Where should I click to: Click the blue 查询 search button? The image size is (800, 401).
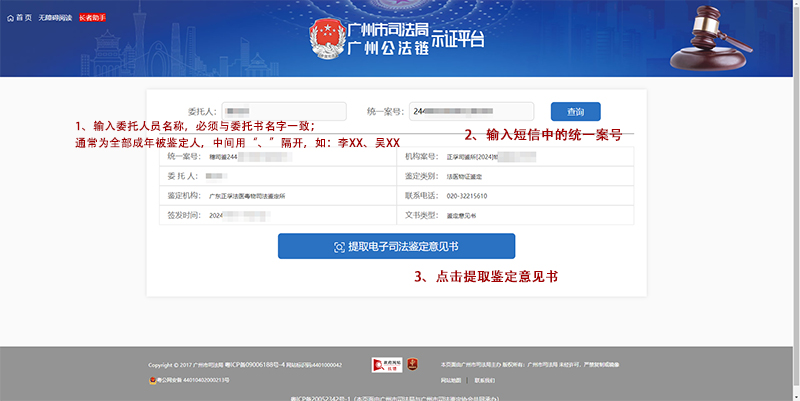[x=576, y=112]
